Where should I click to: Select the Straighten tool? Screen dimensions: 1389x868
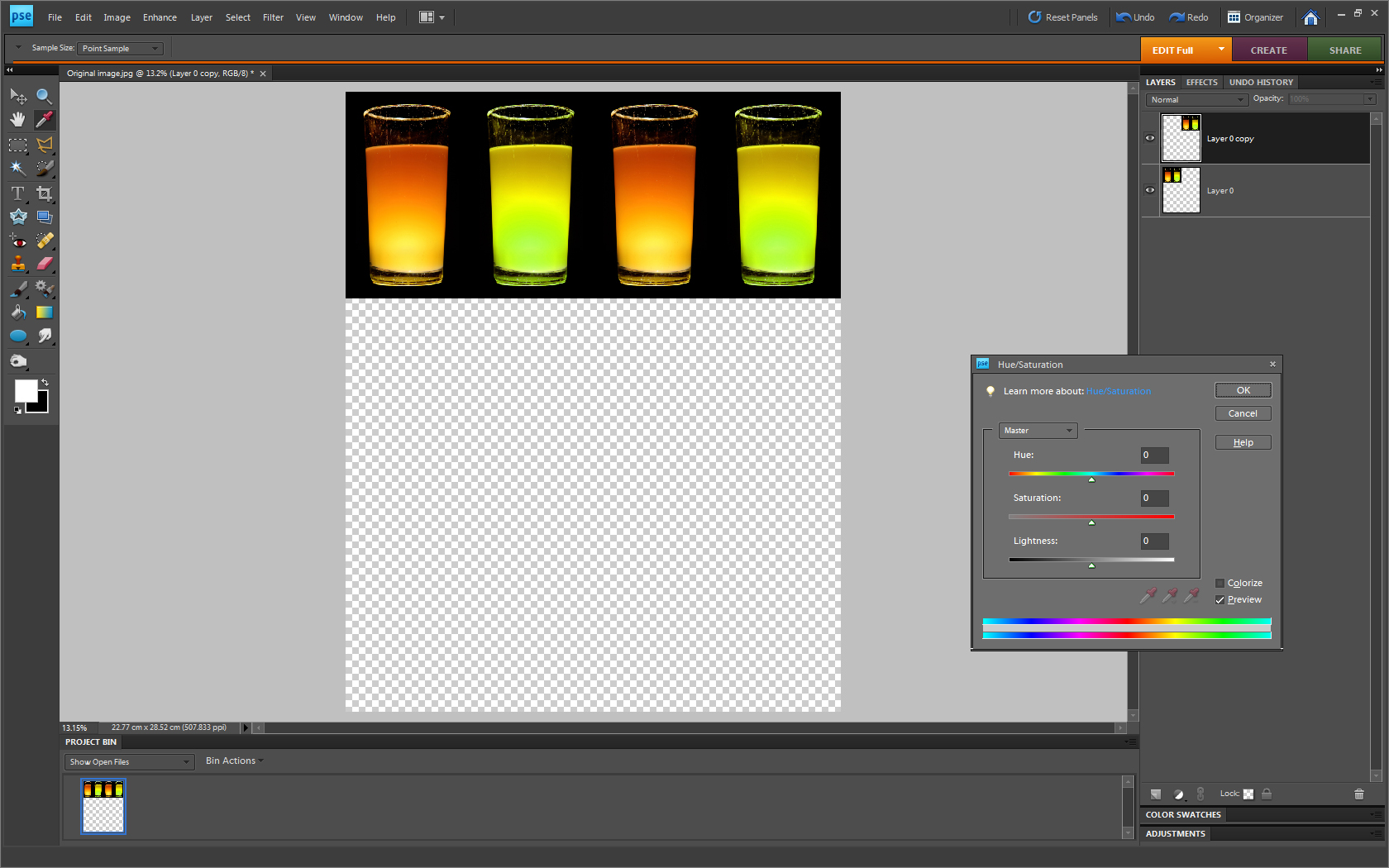click(x=45, y=217)
